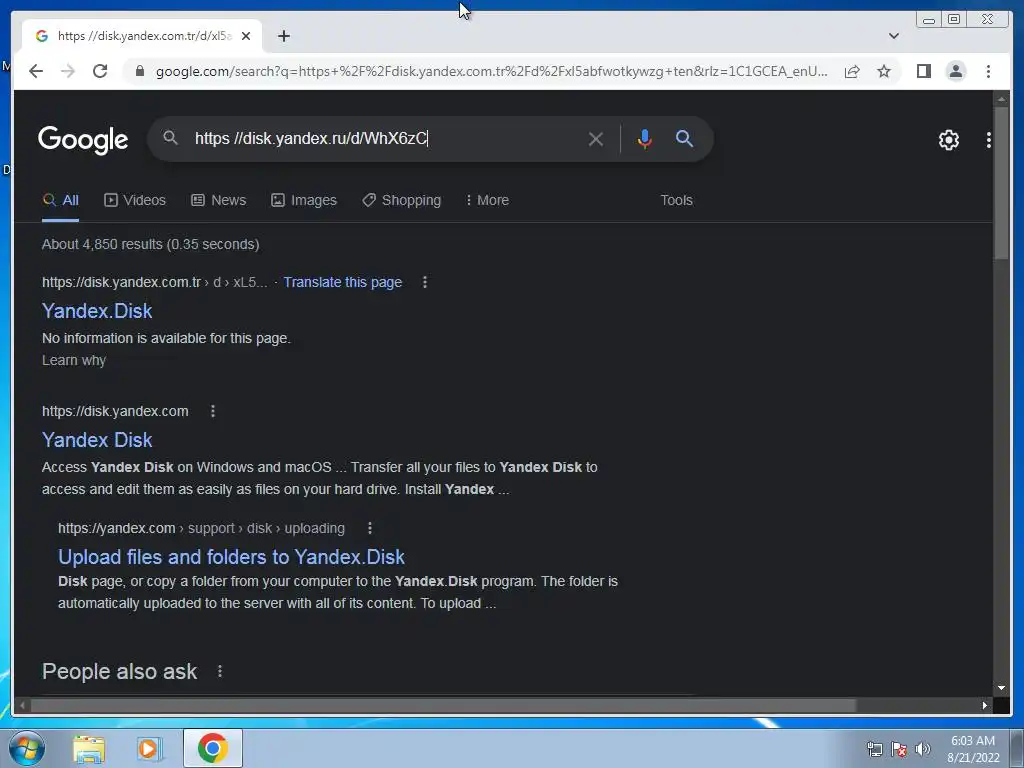Open the Google apps dots next to the gear
The height and width of the screenshot is (768, 1024).
click(989, 140)
